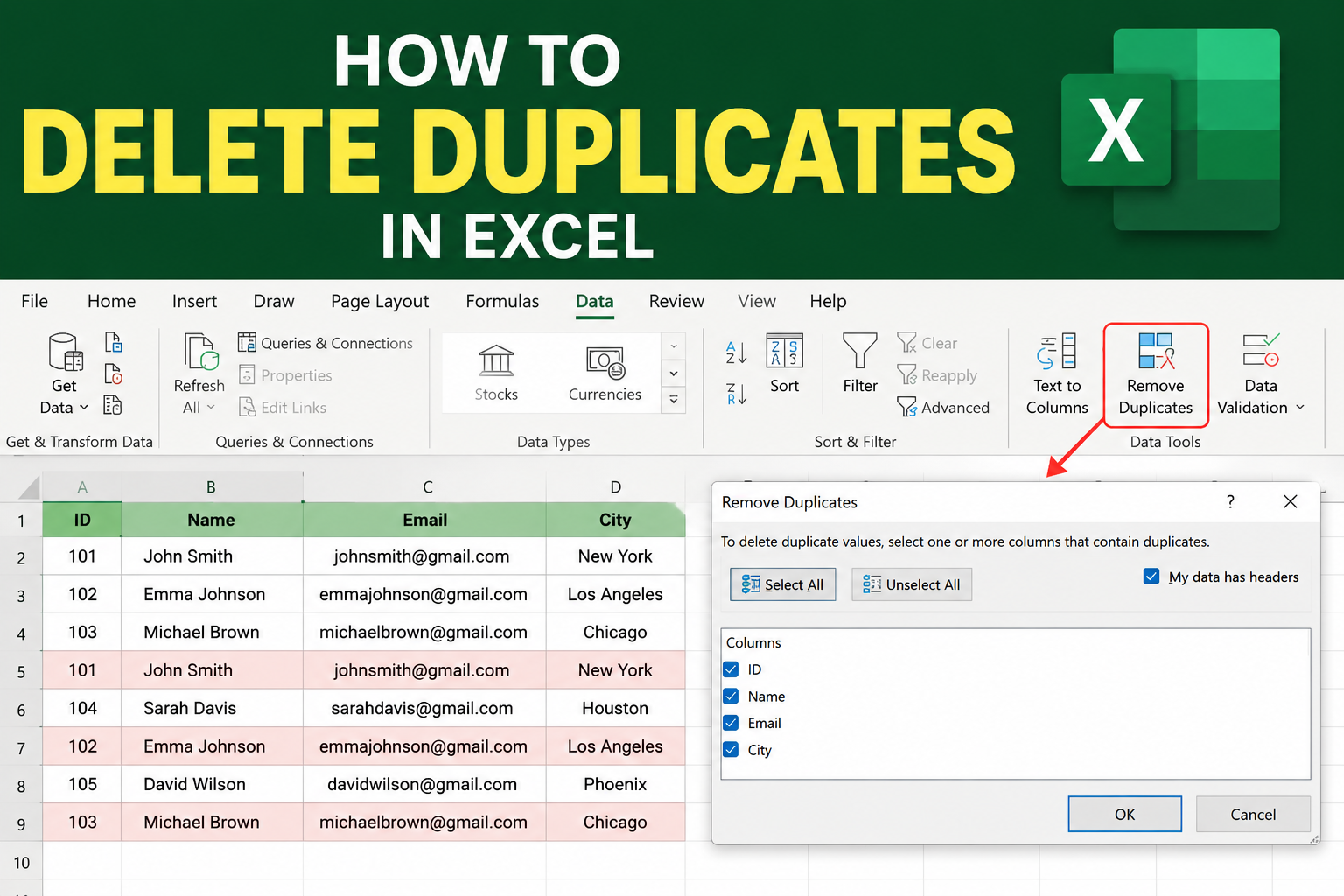
Task: Click ID cell with value 104
Action: click(82, 708)
